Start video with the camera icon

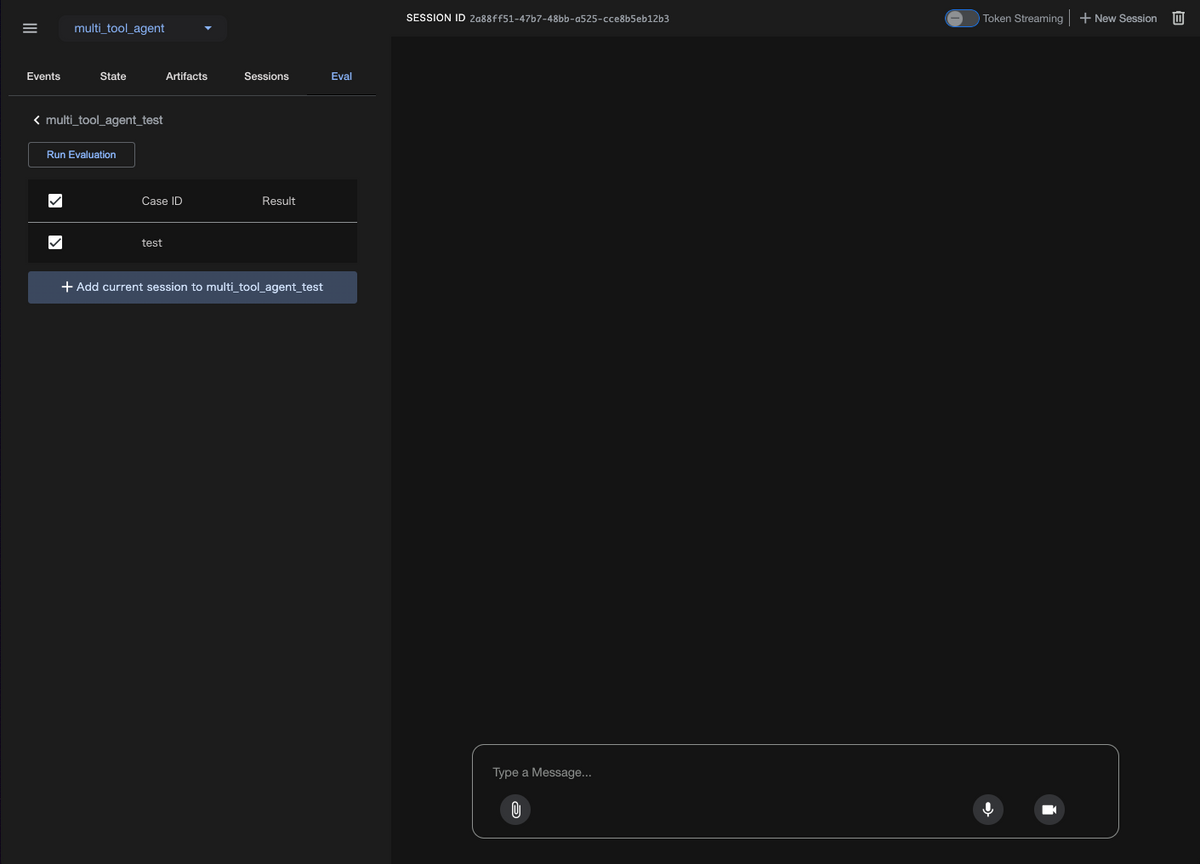click(x=1049, y=809)
